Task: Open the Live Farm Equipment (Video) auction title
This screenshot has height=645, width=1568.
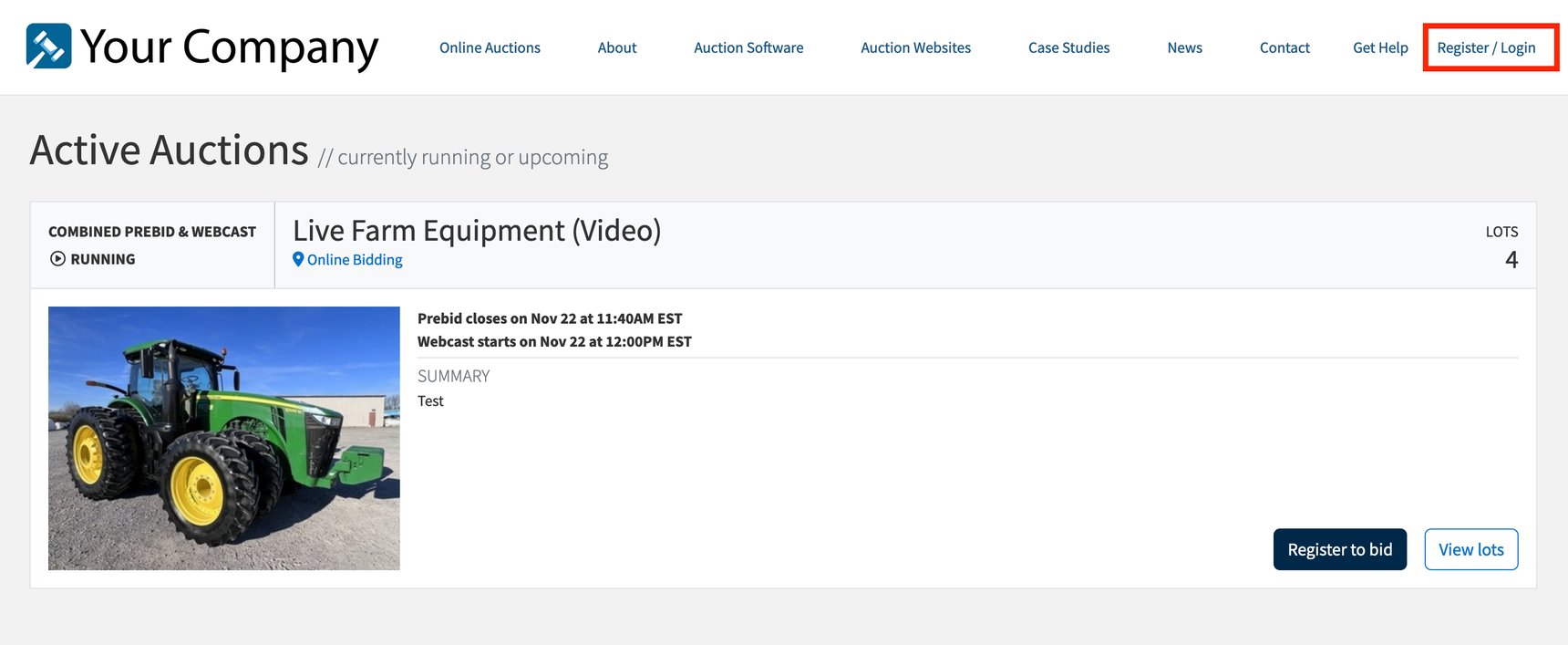Action: (x=477, y=231)
